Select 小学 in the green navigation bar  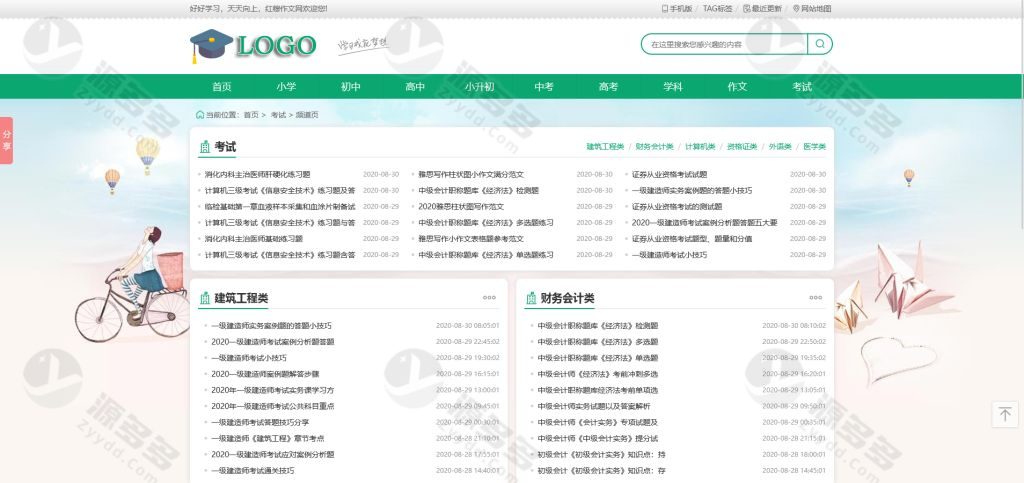point(286,87)
